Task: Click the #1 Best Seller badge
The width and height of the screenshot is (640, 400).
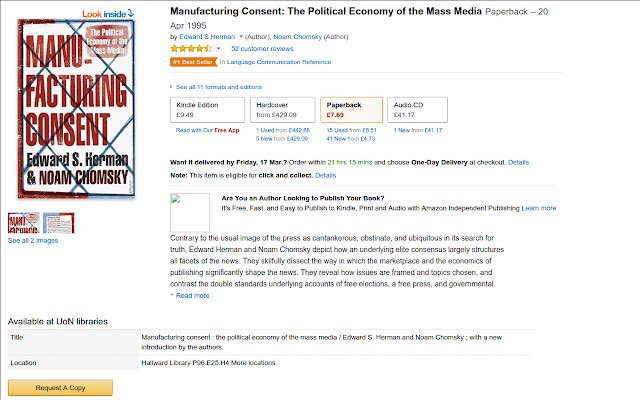Action: tap(193, 62)
